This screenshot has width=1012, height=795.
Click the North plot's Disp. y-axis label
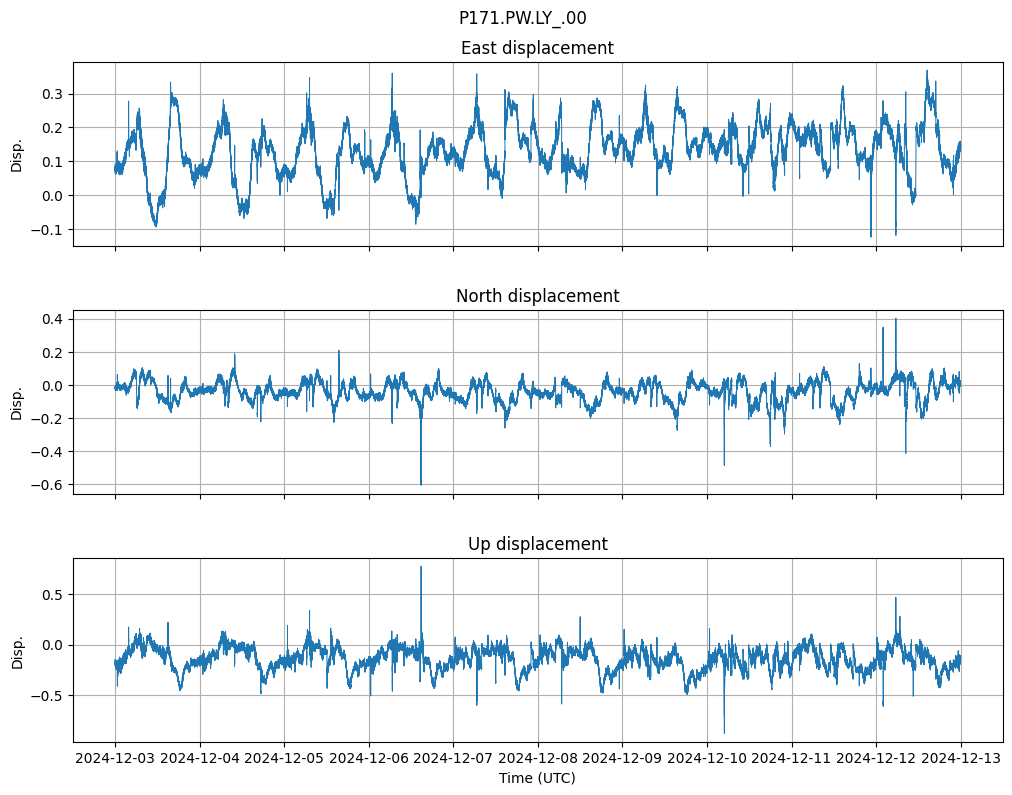(16, 402)
